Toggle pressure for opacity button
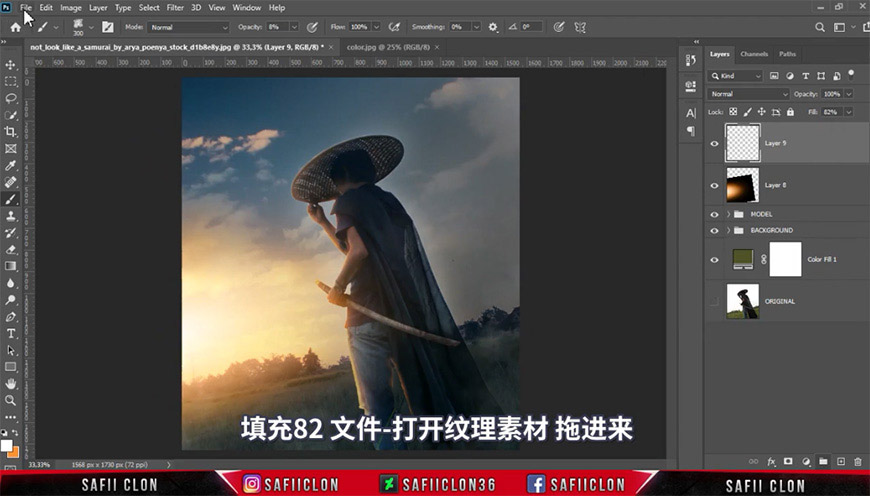 click(x=312, y=27)
